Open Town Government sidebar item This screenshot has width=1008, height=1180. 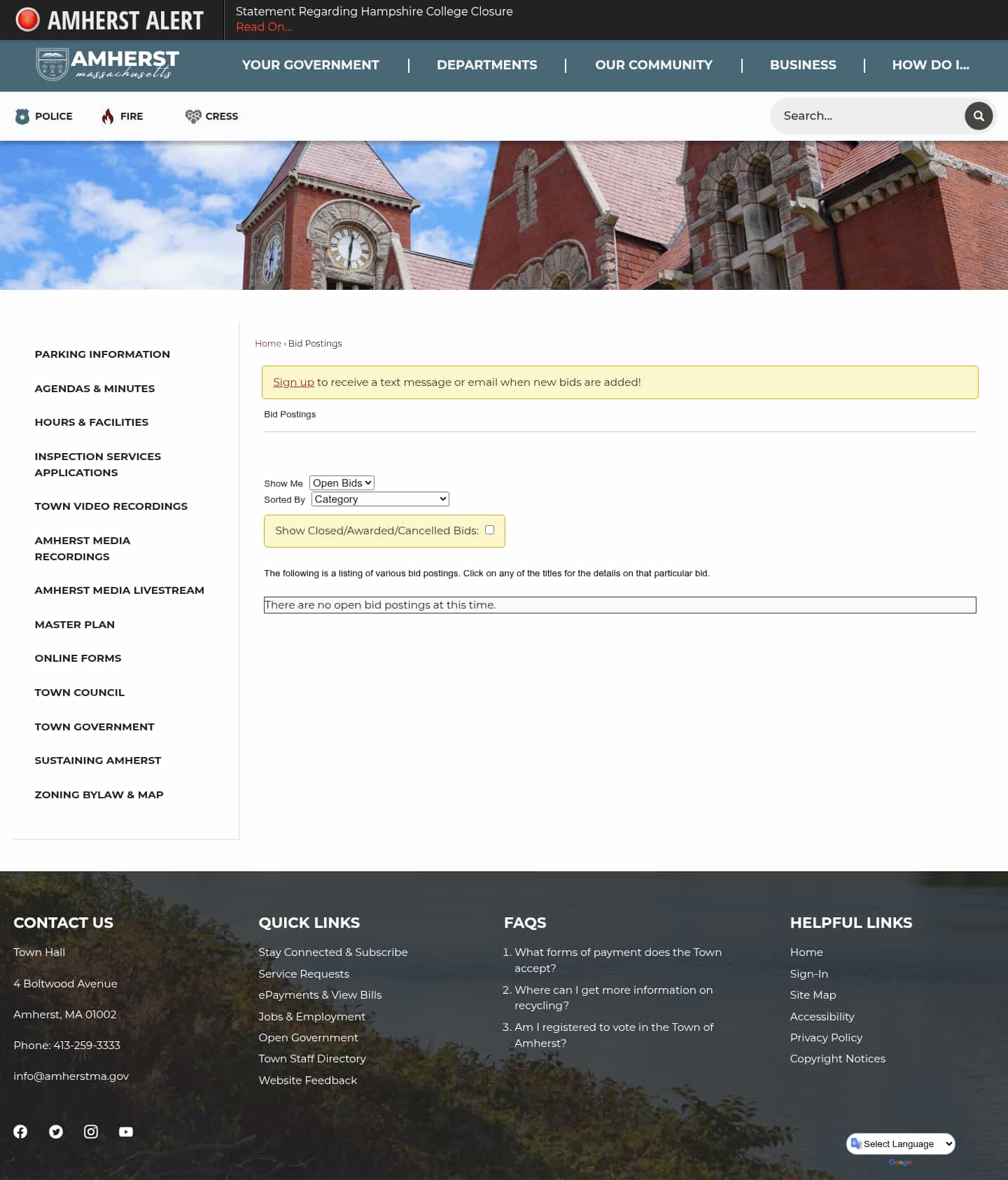94,727
